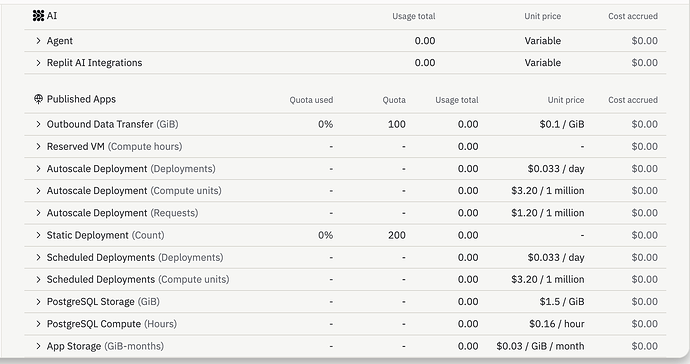Click the Agent cost accrued $0.00
The width and height of the screenshot is (690, 364).
[645, 41]
